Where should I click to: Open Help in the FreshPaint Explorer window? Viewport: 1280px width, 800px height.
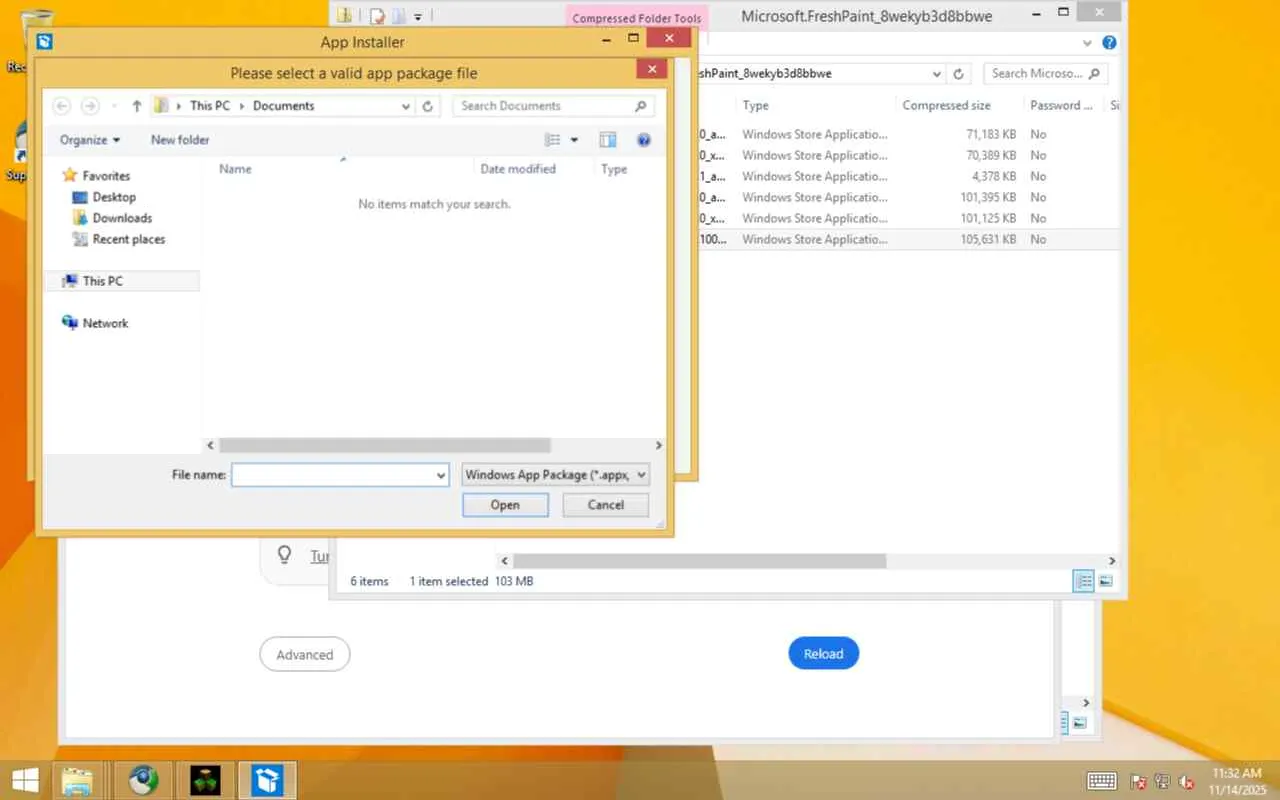click(1109, 43)
